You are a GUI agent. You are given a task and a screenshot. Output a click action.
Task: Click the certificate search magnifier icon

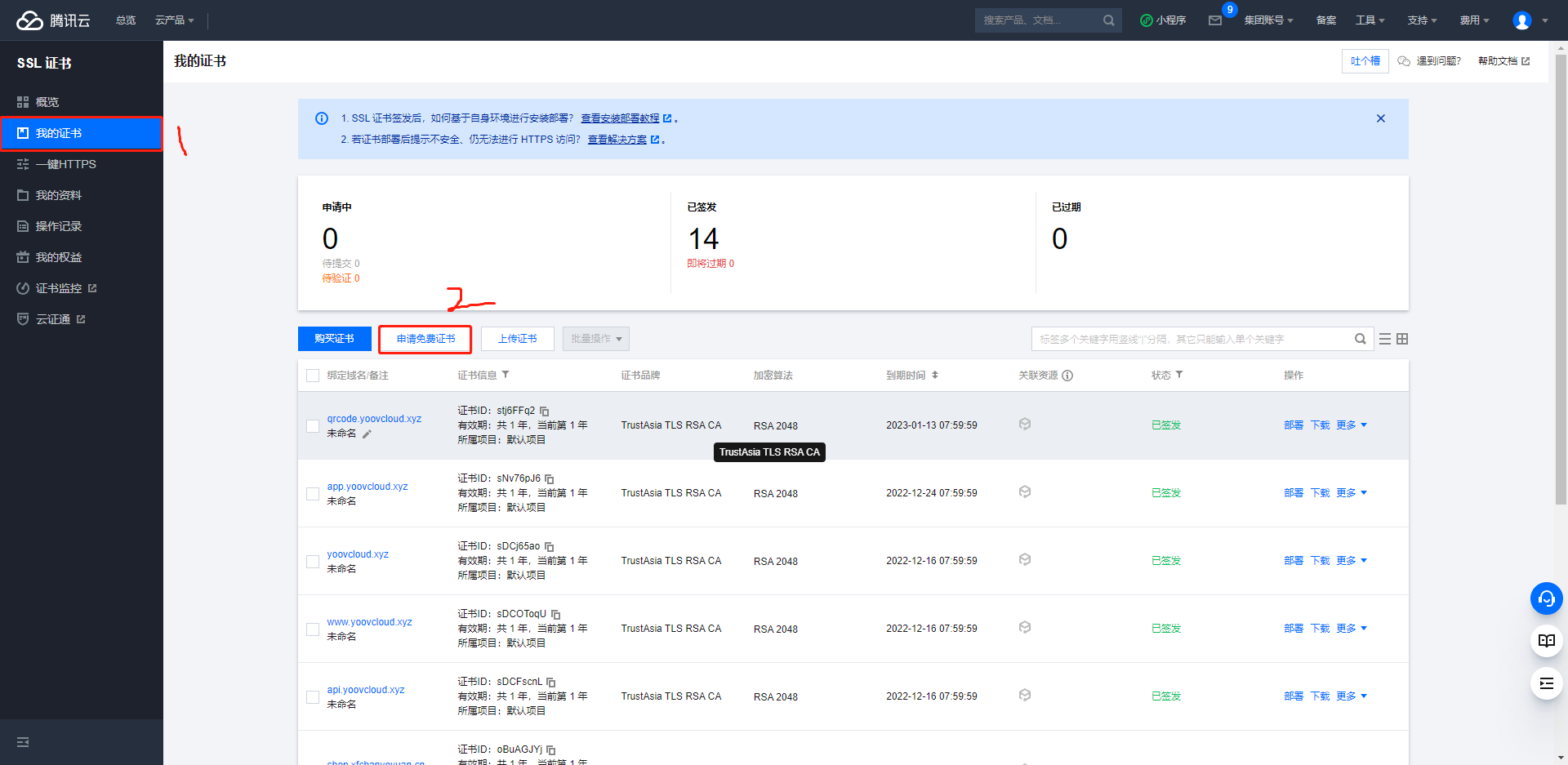point(1361,339)
